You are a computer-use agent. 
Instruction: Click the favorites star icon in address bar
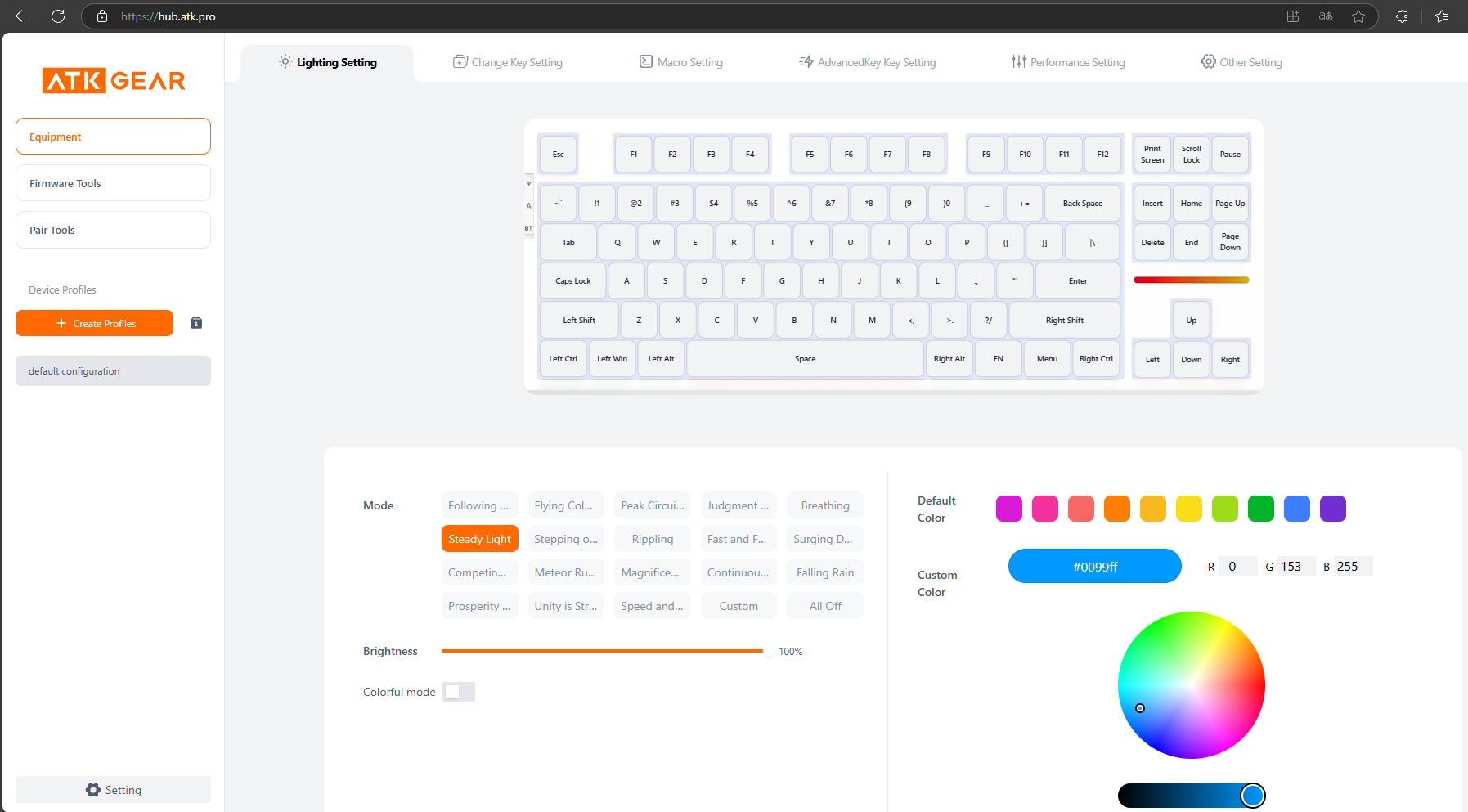(1358, 16)
